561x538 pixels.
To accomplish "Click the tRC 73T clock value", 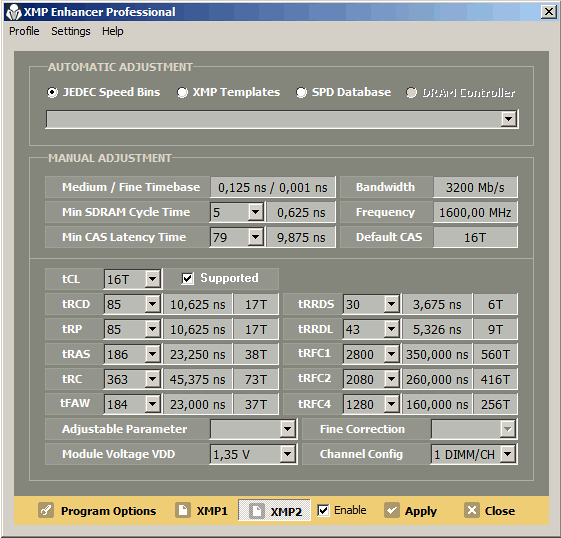I will point(256,379).
